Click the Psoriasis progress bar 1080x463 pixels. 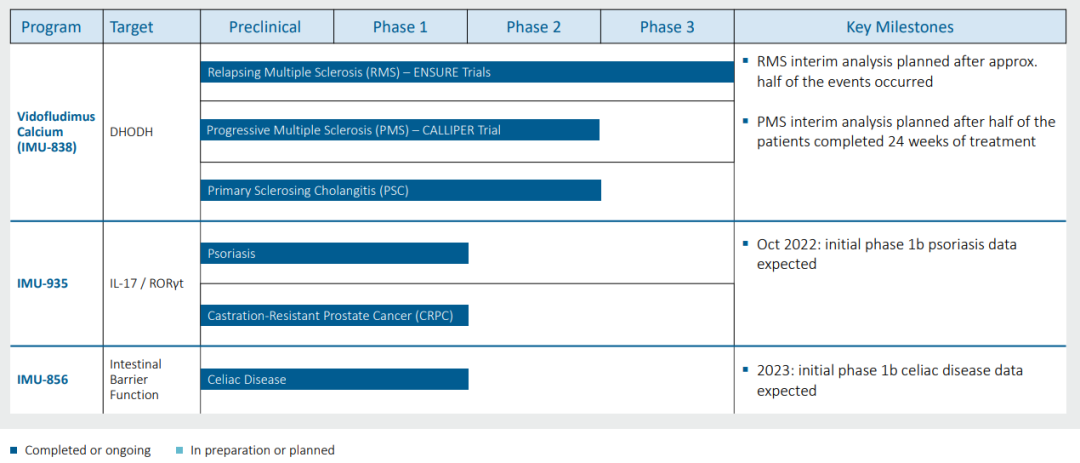click(334, 253)
